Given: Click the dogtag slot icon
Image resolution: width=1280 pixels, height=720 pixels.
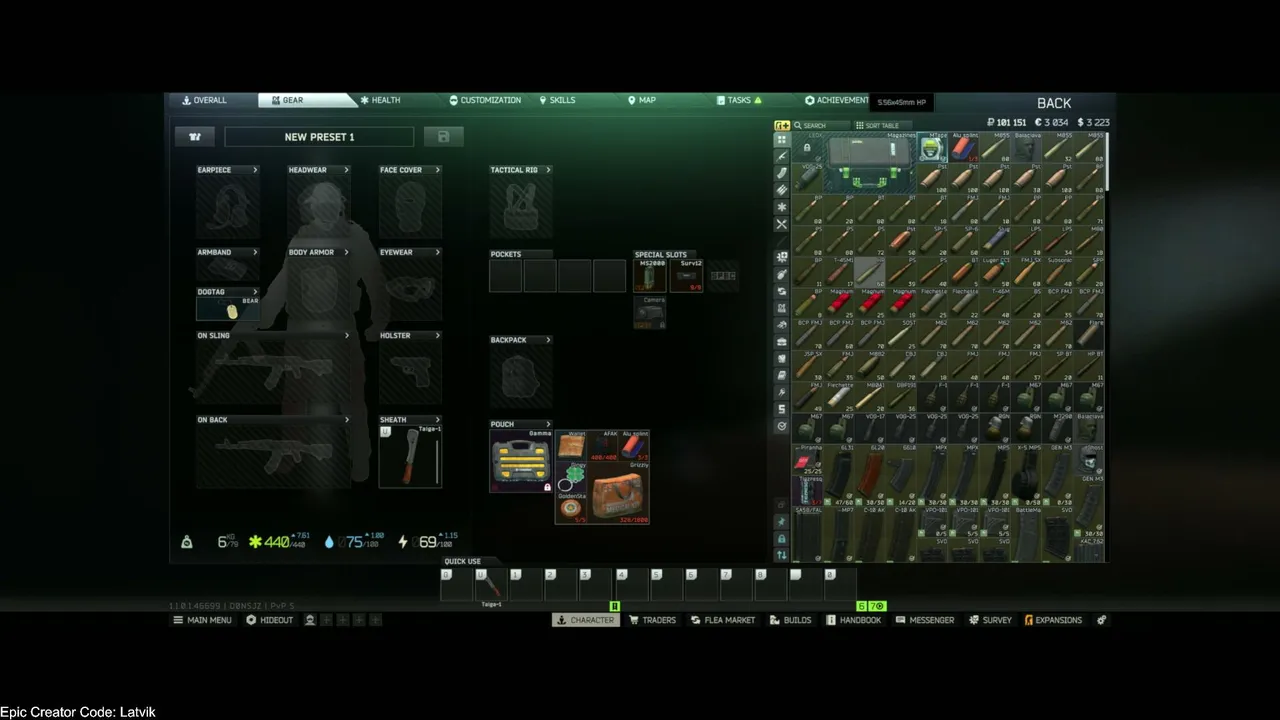Looking at the screenshot, I should point(228,310).
